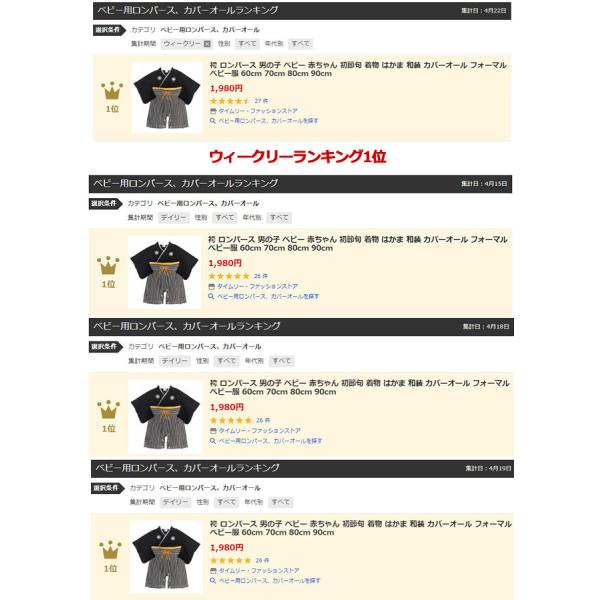Open the 性別 すべて filter in the weekly ranking
Viewport: 600px width, 600px height.
click(x=247, y=44)
